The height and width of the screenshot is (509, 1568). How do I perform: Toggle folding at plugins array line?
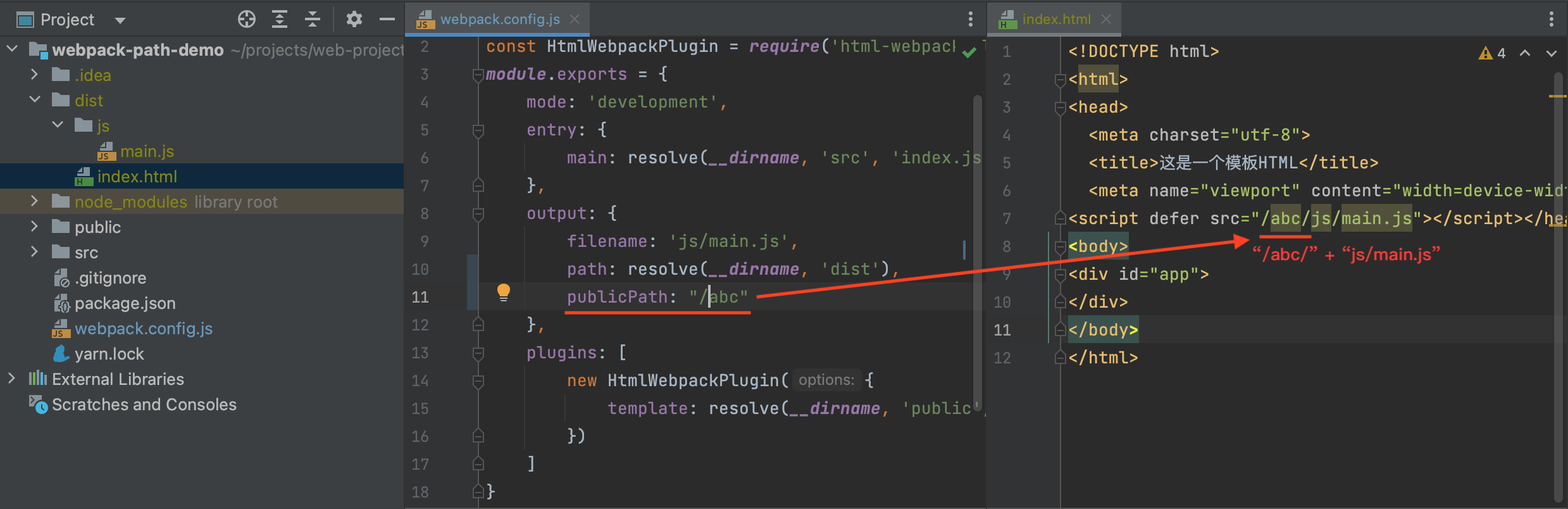[x=478, y=353]
